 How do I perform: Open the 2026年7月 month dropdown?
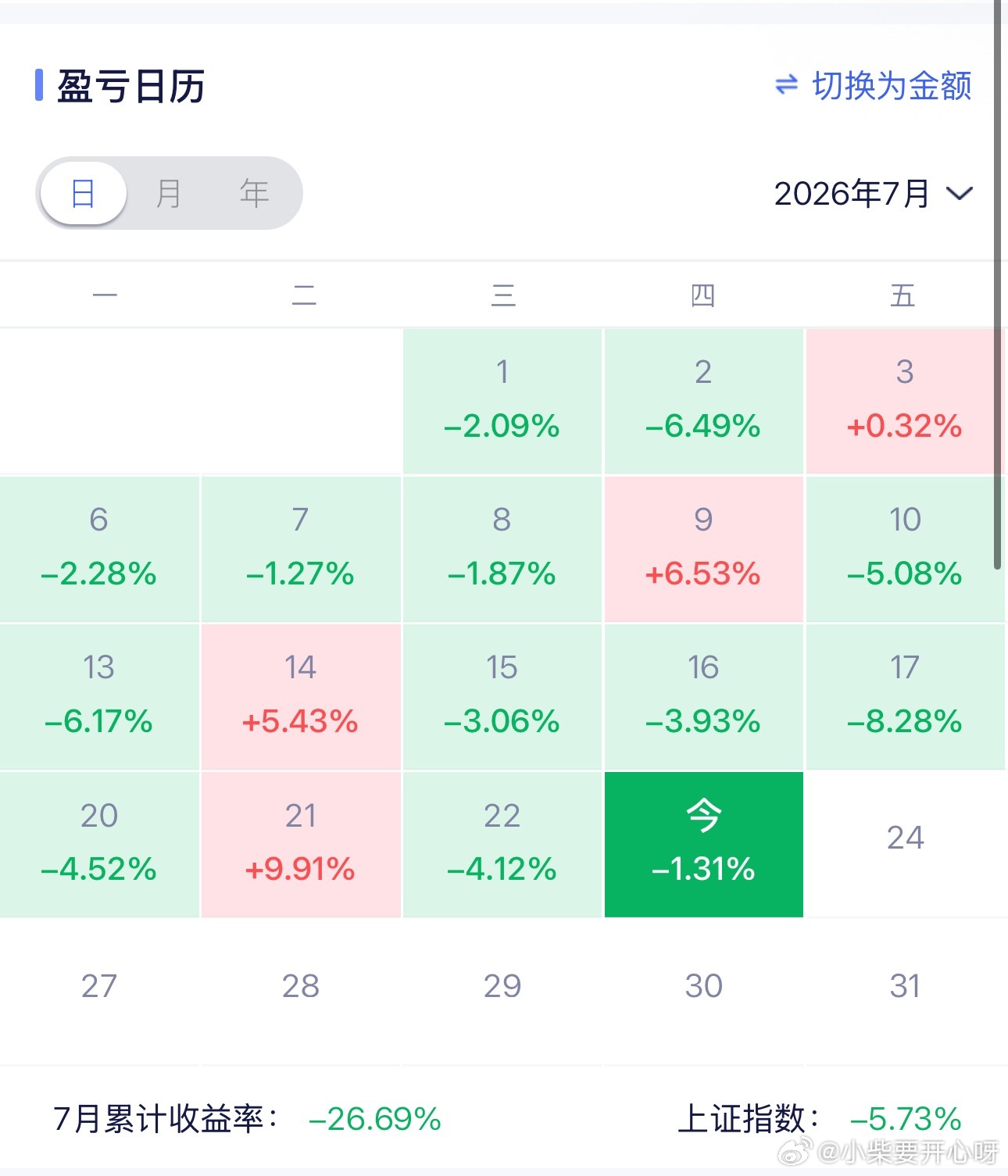pos(873,194)
